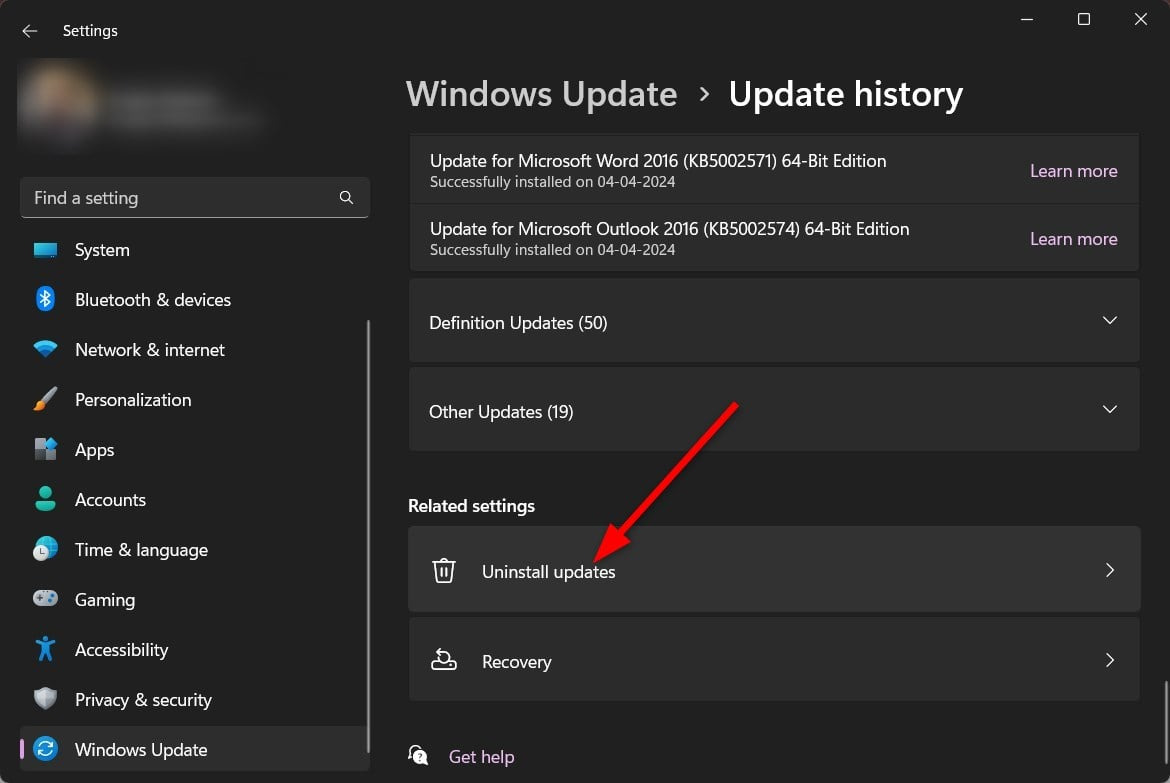
Task: Click Uninstall updates label
Action: pos(548,572)
